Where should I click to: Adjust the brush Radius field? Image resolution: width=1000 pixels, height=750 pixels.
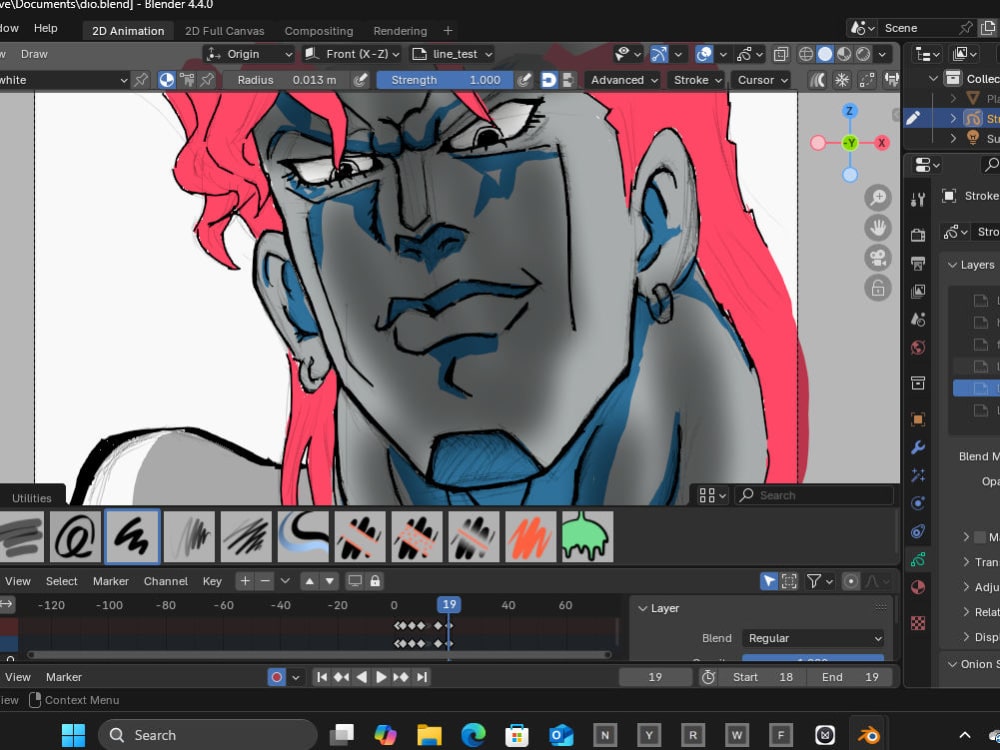[285, 80]
